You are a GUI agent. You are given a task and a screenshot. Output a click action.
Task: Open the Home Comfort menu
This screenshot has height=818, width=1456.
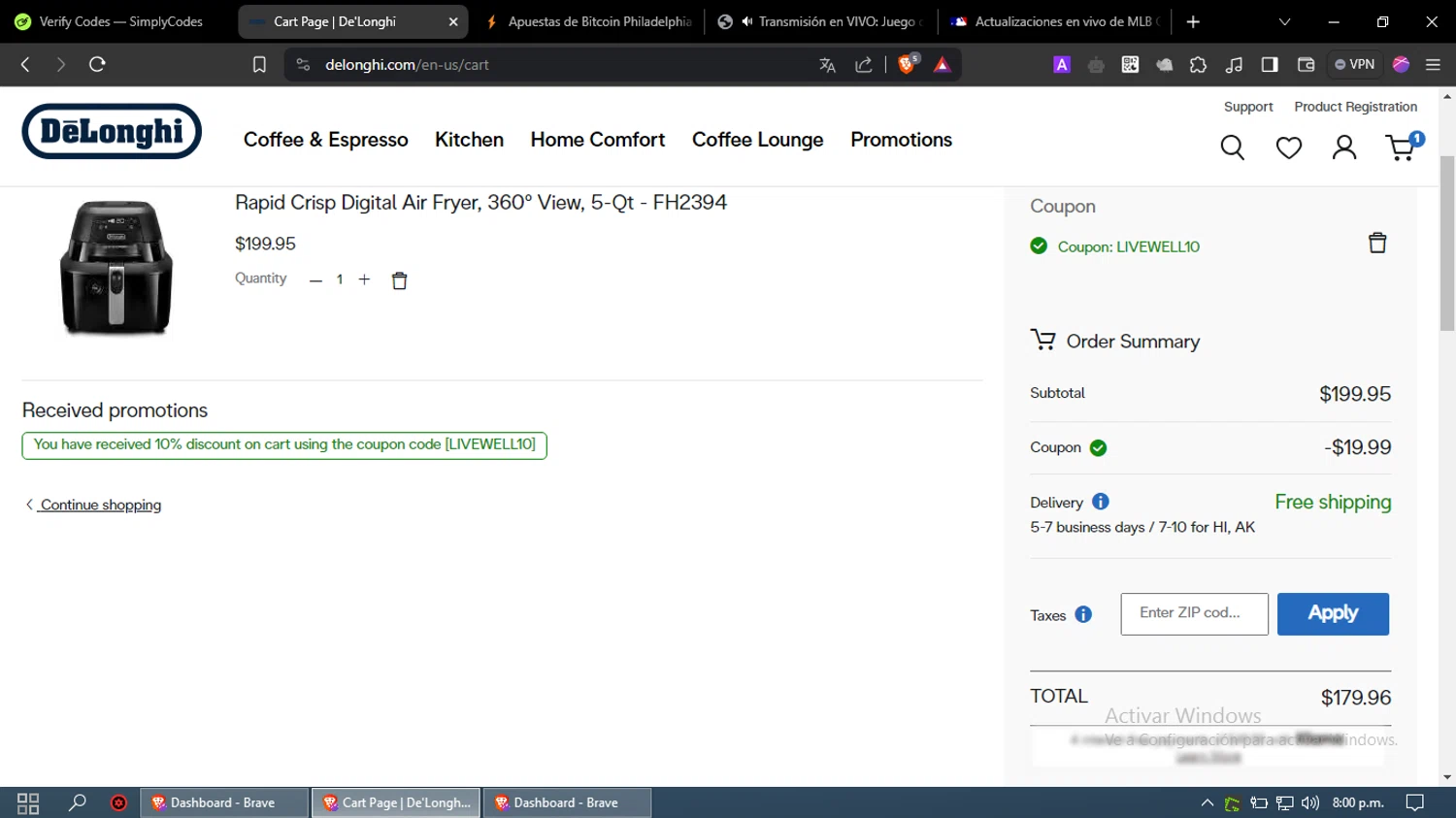pos(598,140)
